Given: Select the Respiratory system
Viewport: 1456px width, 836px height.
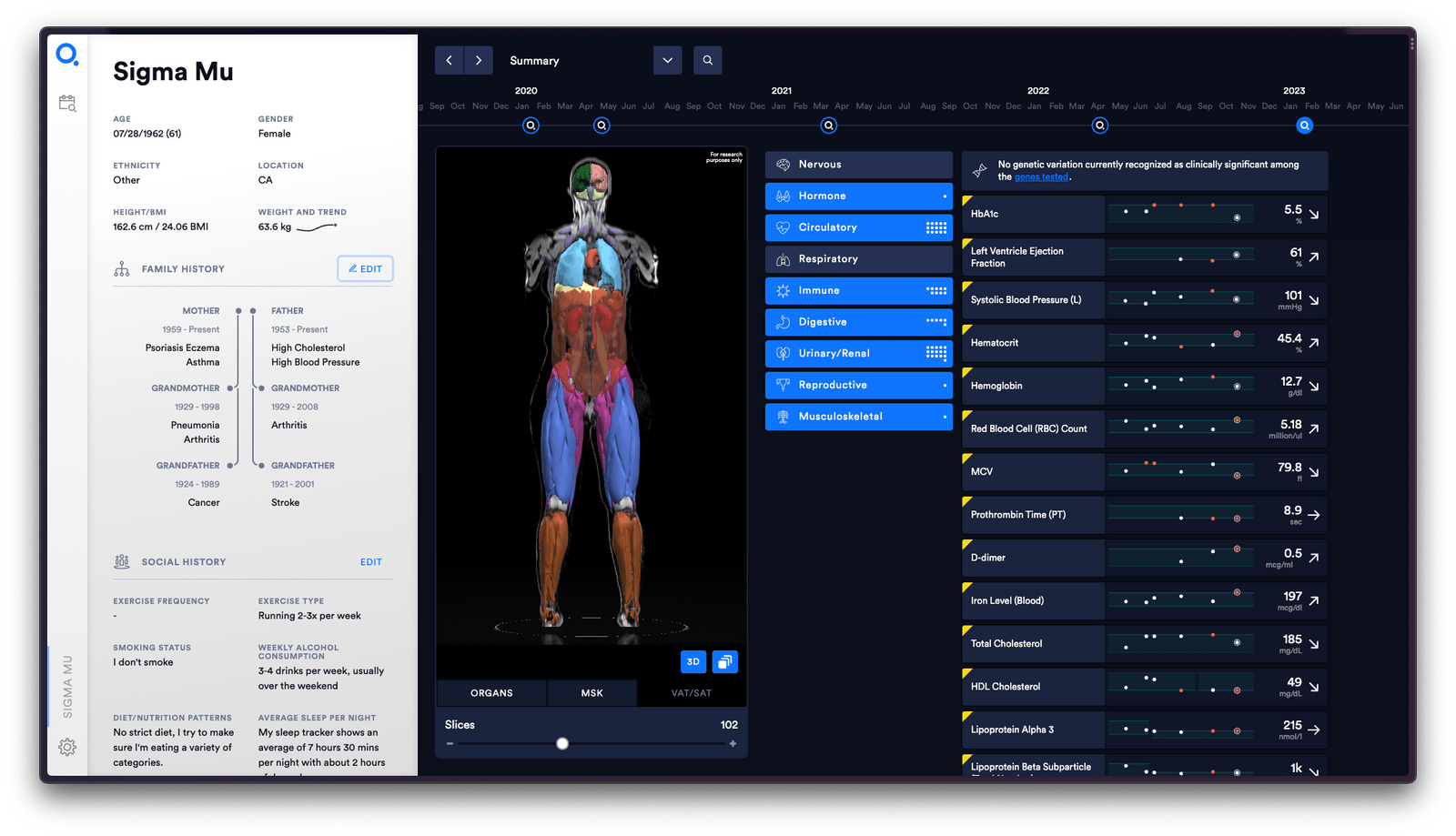Looking at the screenshot, I should pos(856,258).
